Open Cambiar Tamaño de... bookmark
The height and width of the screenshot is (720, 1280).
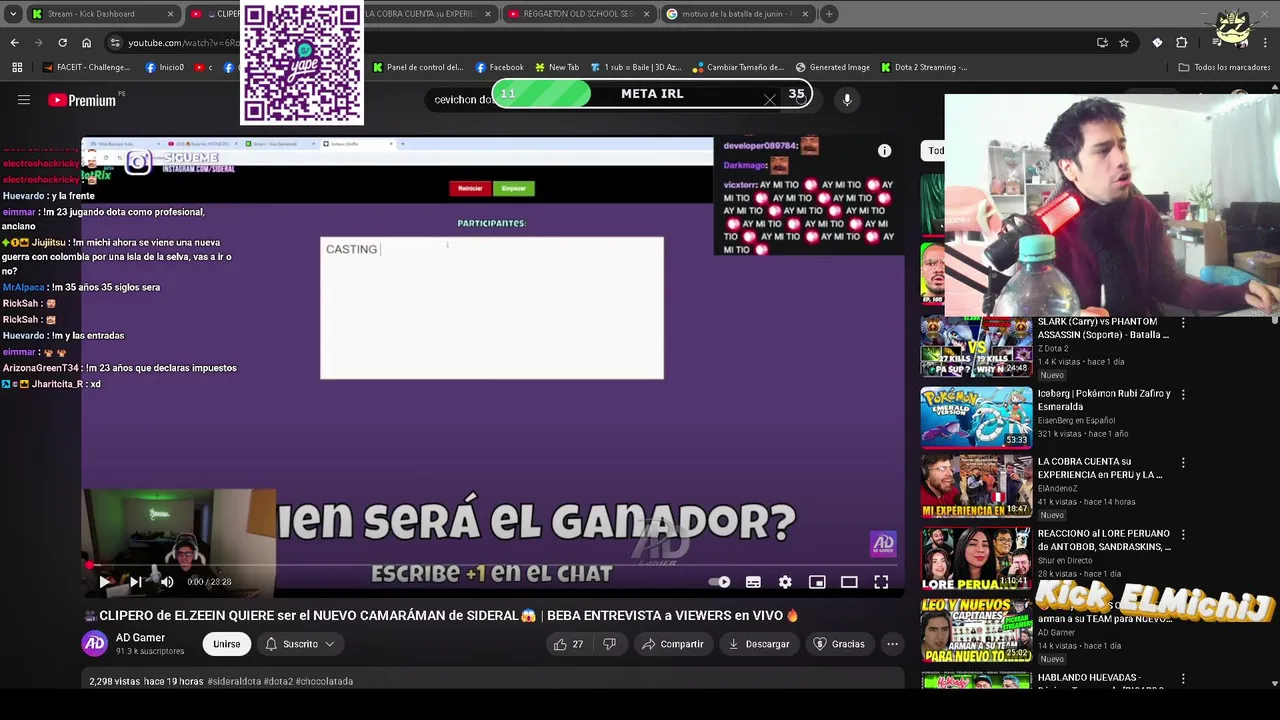[738, 67]
